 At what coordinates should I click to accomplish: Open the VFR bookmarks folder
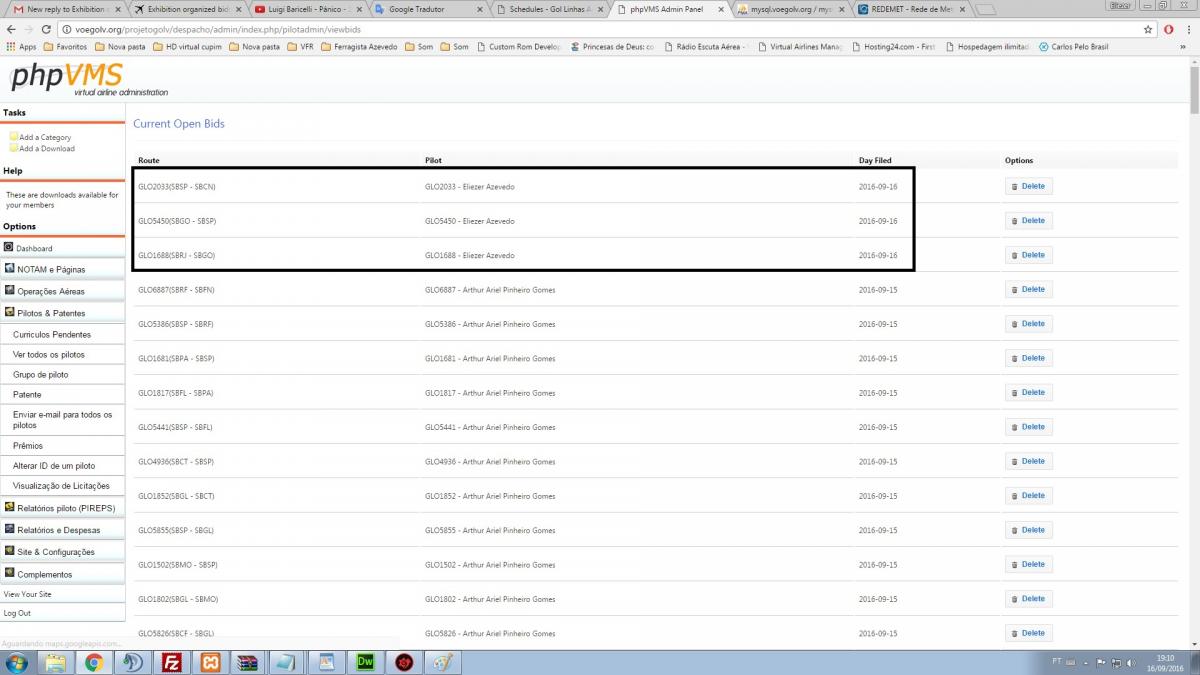pos(300,47)
